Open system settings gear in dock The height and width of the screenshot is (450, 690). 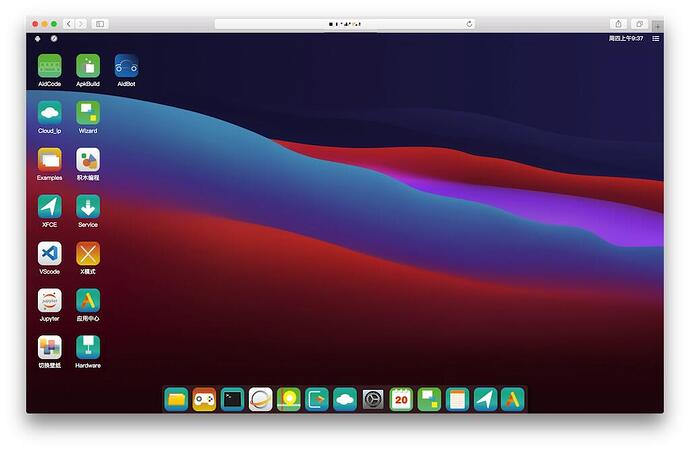tap(373, 399)
